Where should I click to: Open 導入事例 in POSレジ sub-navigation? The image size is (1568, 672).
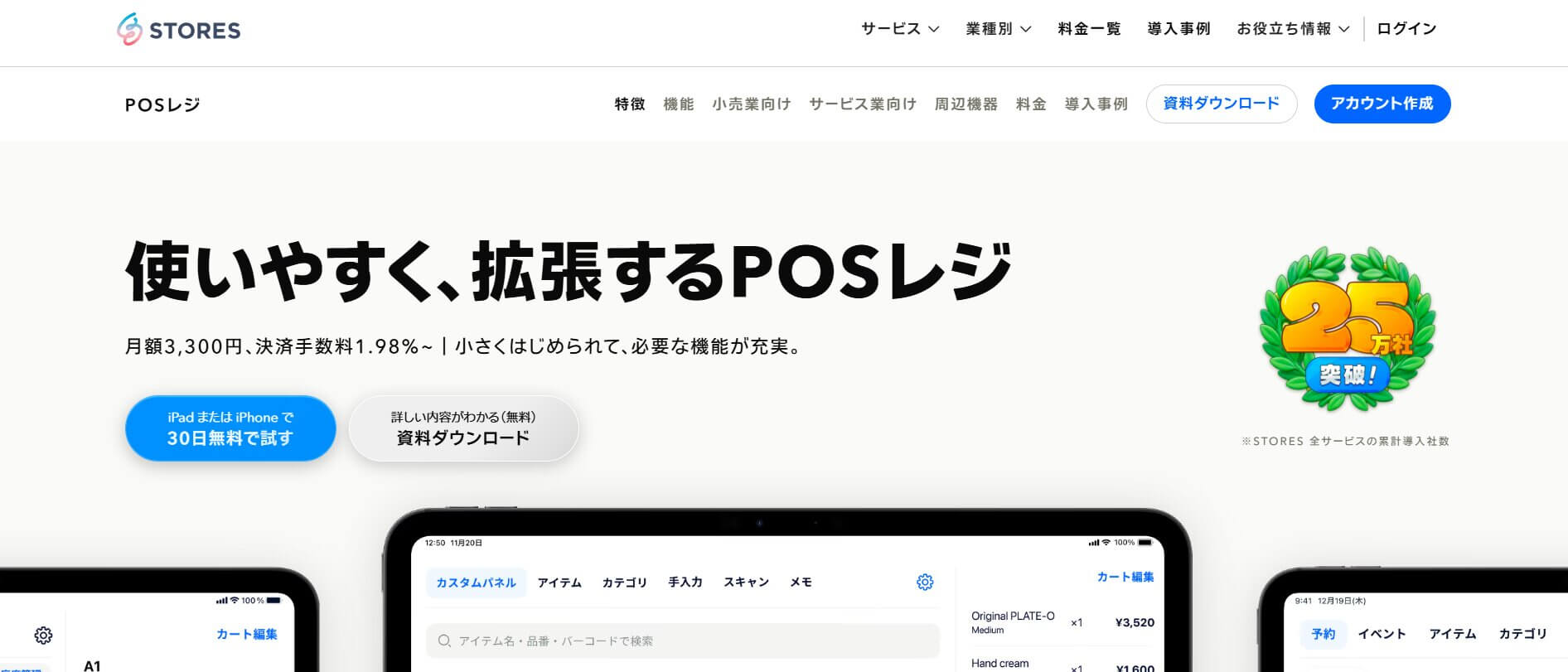click(x=1096, y=104)
